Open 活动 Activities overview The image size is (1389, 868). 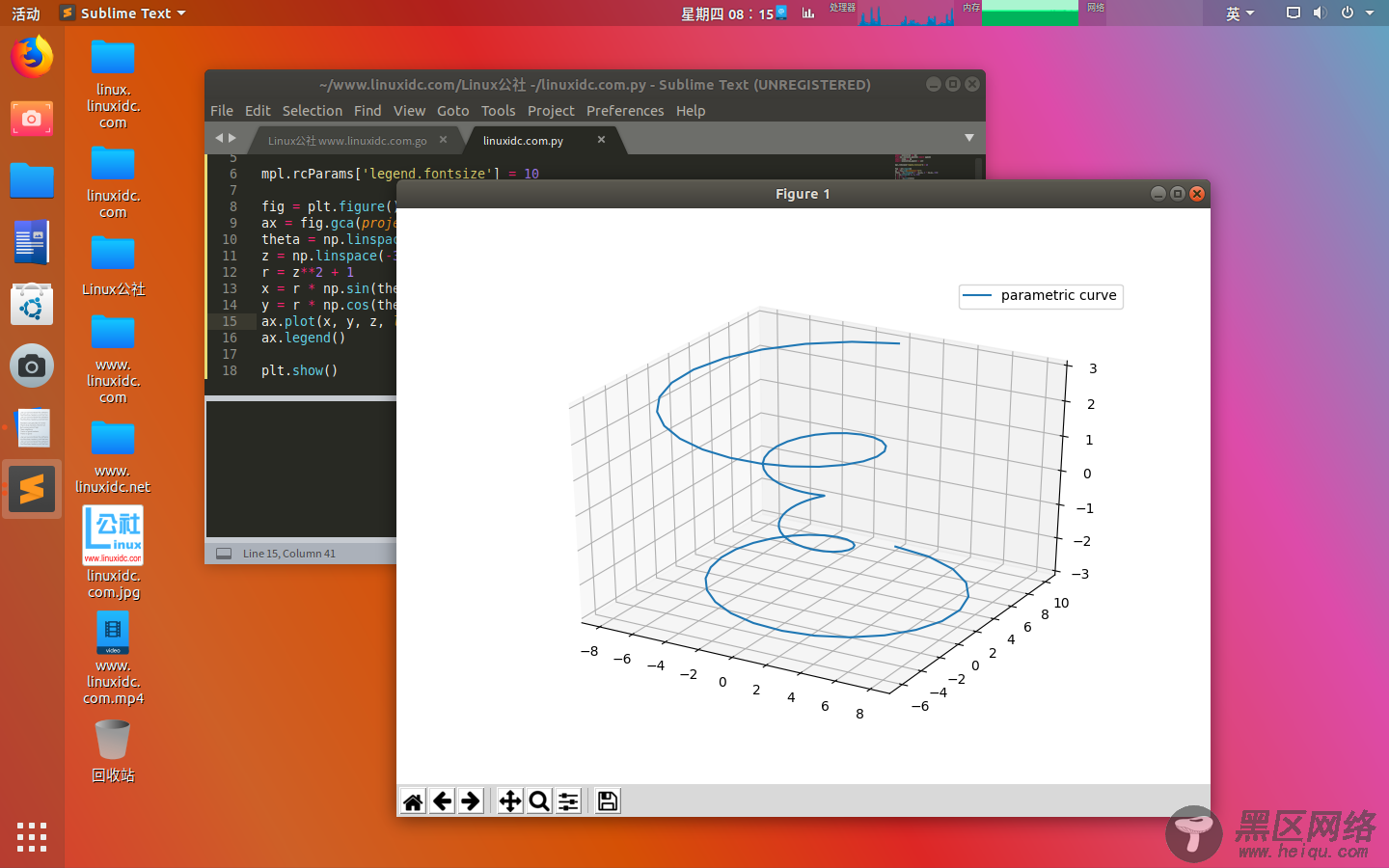[x=26, y=13]
